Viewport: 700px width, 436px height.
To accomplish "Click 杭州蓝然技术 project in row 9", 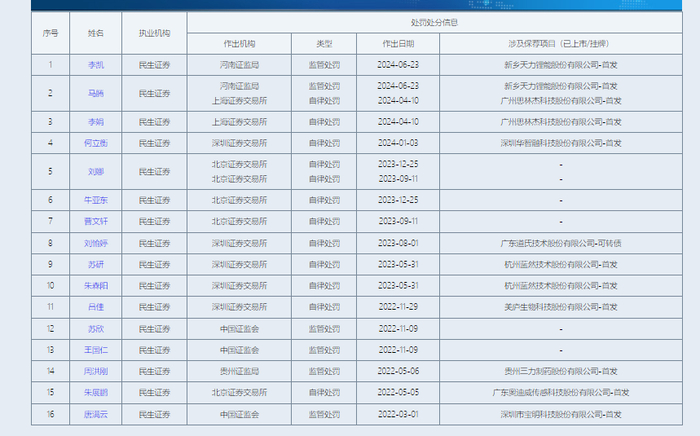I will pyautogui.click(x=561, y=265).
